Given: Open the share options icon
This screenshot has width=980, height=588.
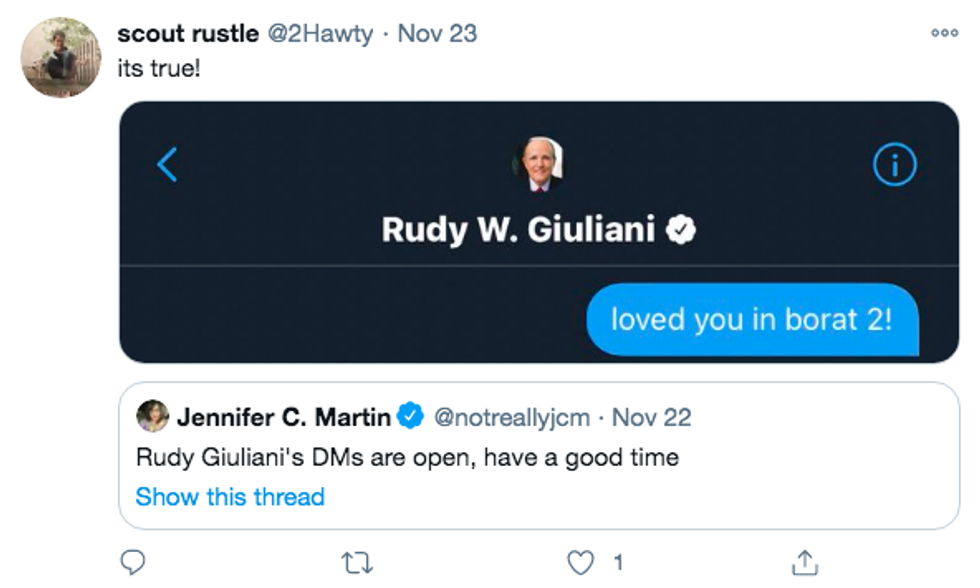Looking at the screenshot, I should click(x=805, y=562).
